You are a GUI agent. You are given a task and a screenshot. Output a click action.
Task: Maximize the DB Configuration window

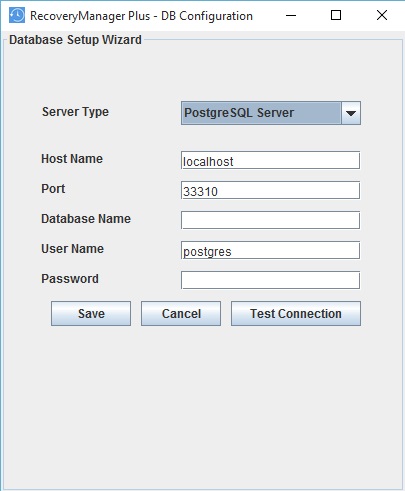[336, 15]
